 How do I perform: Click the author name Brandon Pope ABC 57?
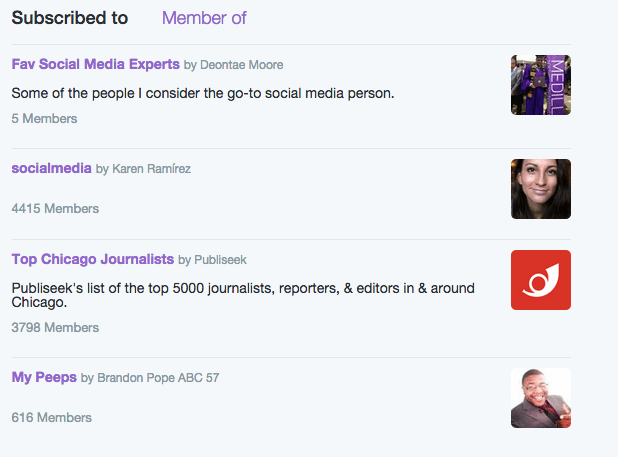click(x=158, y=377)
